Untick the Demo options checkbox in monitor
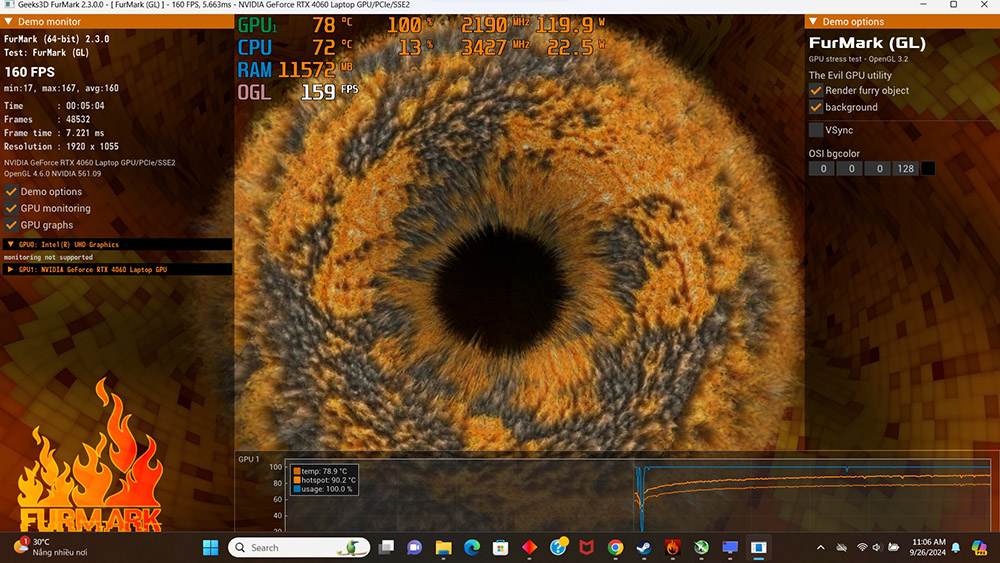 tap(11, 191)
